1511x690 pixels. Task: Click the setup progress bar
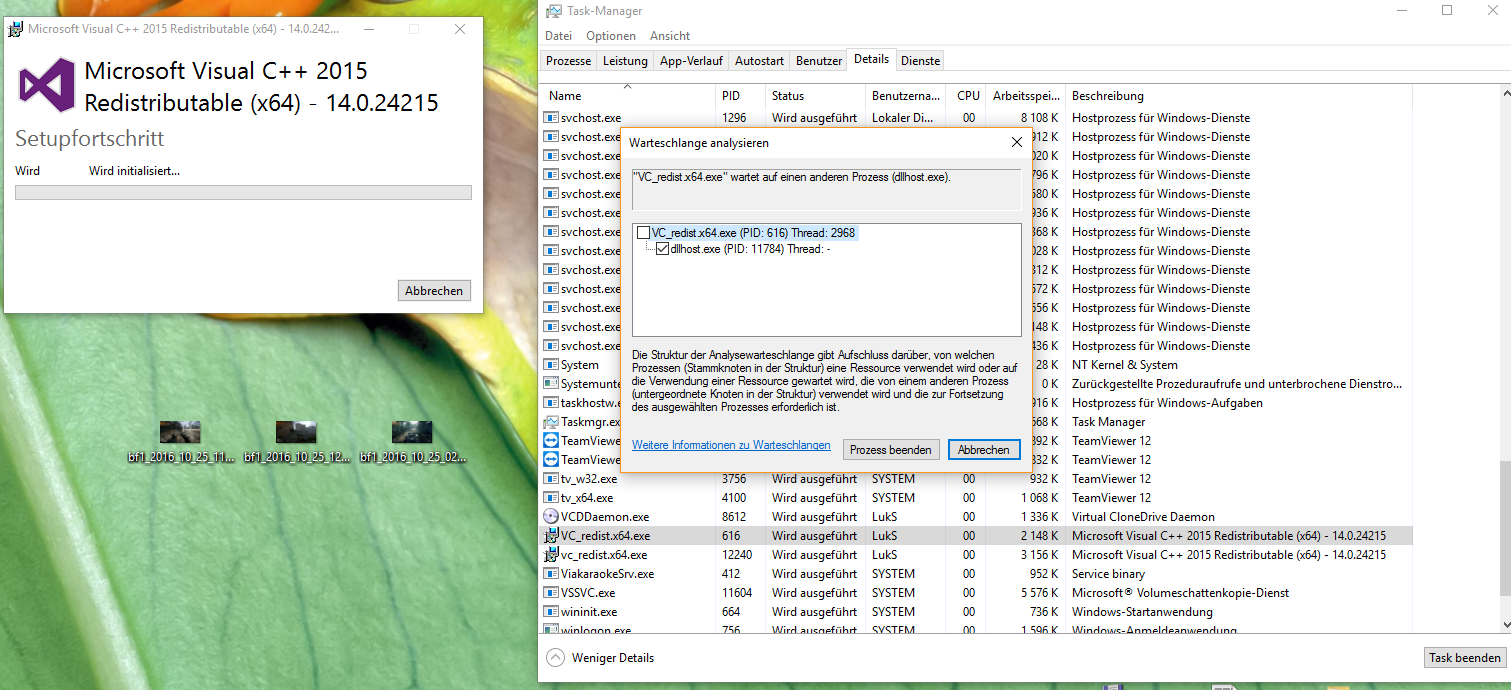click(x=243, y=192)
